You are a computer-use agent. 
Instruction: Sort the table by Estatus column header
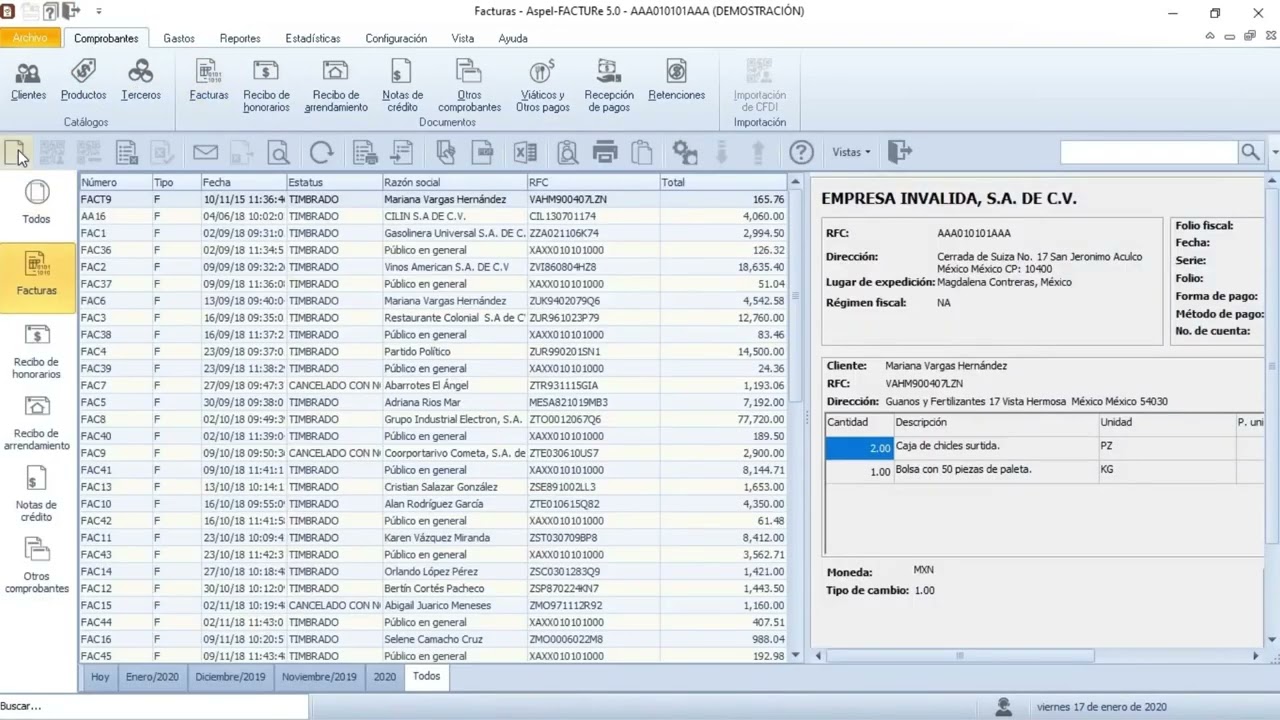pos(334,183)
